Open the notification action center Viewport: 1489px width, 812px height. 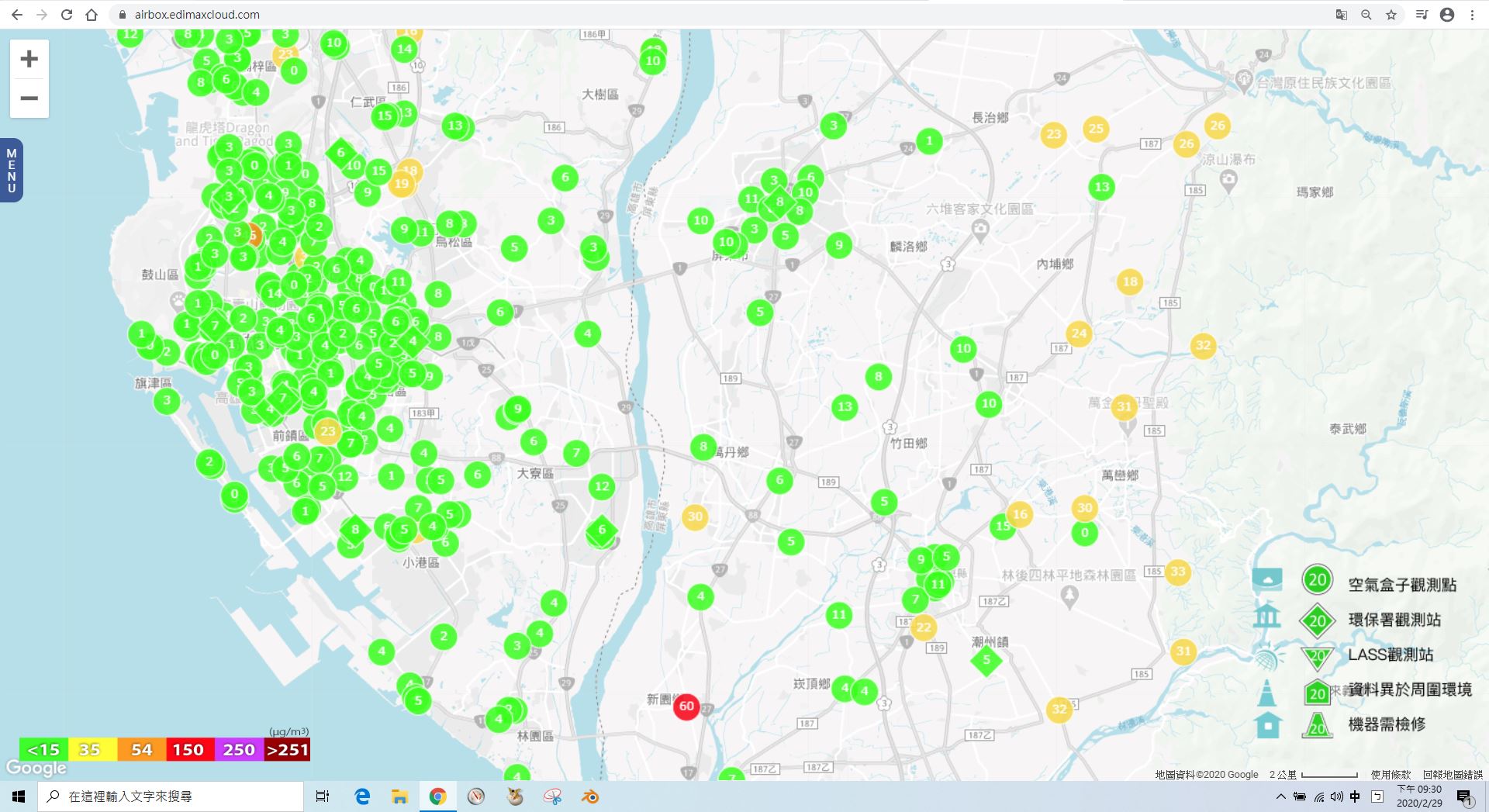coord(1464,797)
